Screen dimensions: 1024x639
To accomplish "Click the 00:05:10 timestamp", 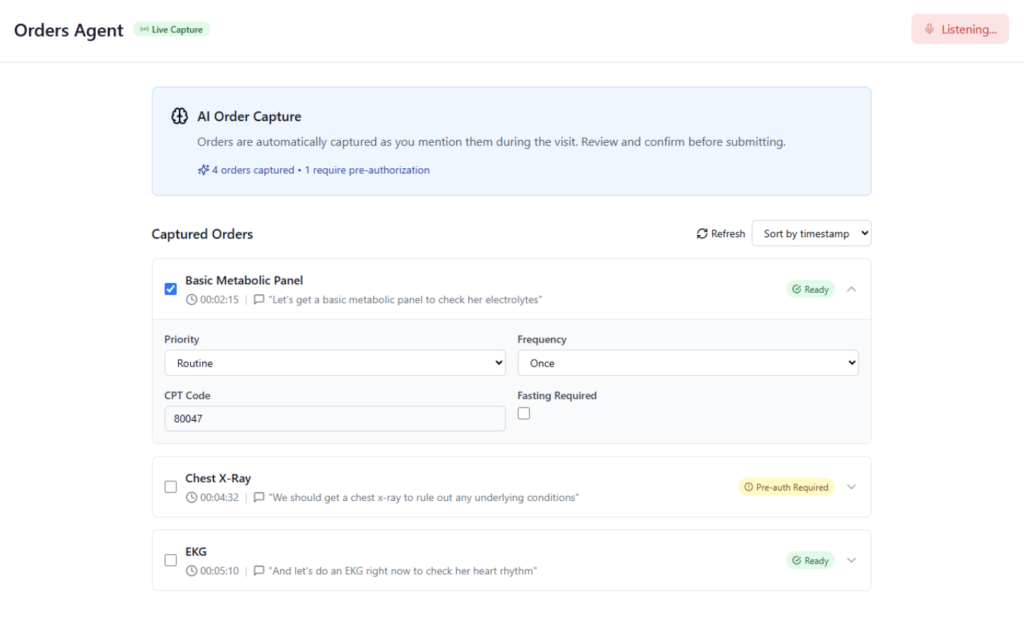I will [219, 571].
